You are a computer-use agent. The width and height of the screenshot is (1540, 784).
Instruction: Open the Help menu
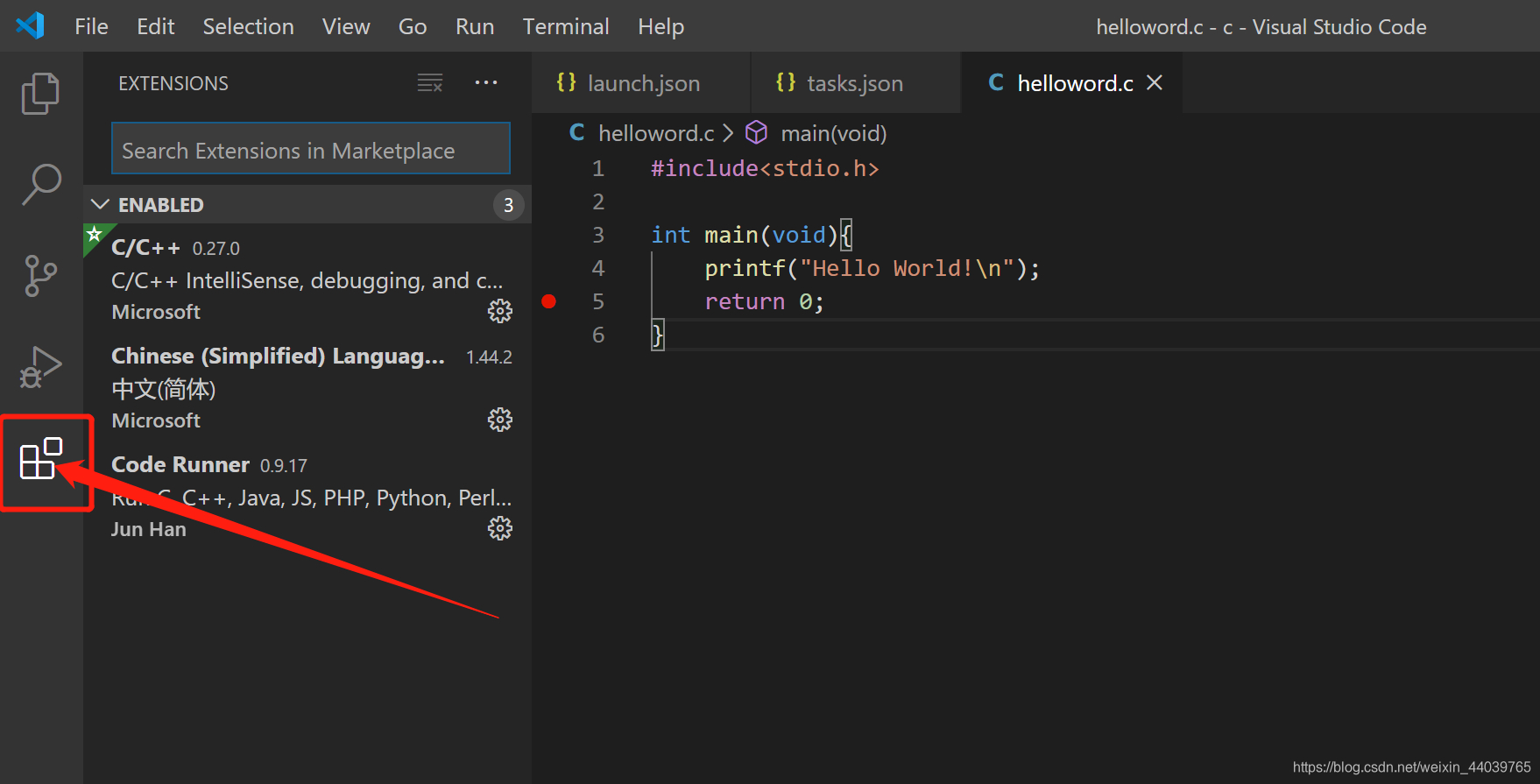(x=661, y=26)
